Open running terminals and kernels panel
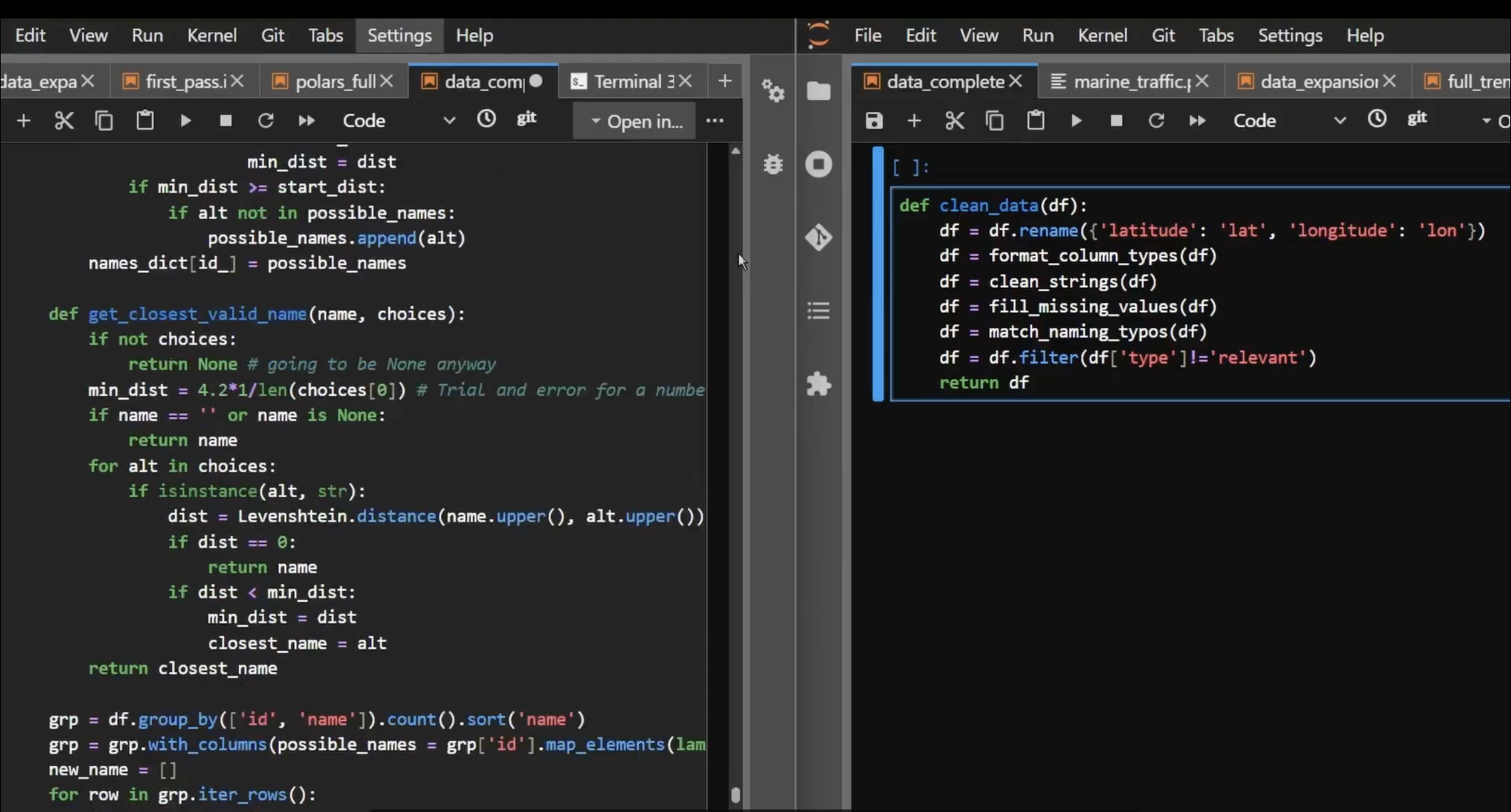Image resolution: width=1511 pixels, height=812 pixels. click(x=819, y=164)
